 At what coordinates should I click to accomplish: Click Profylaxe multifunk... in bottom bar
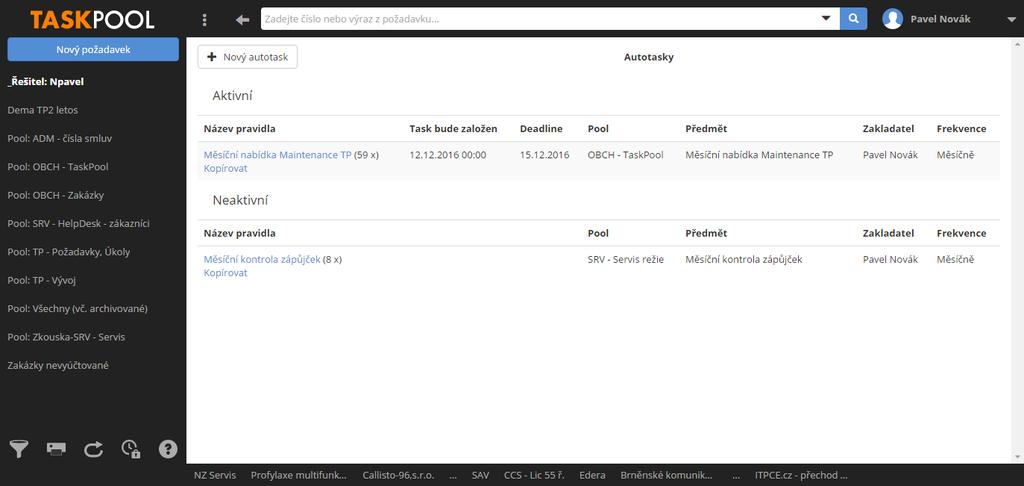[x=298, y=476]
